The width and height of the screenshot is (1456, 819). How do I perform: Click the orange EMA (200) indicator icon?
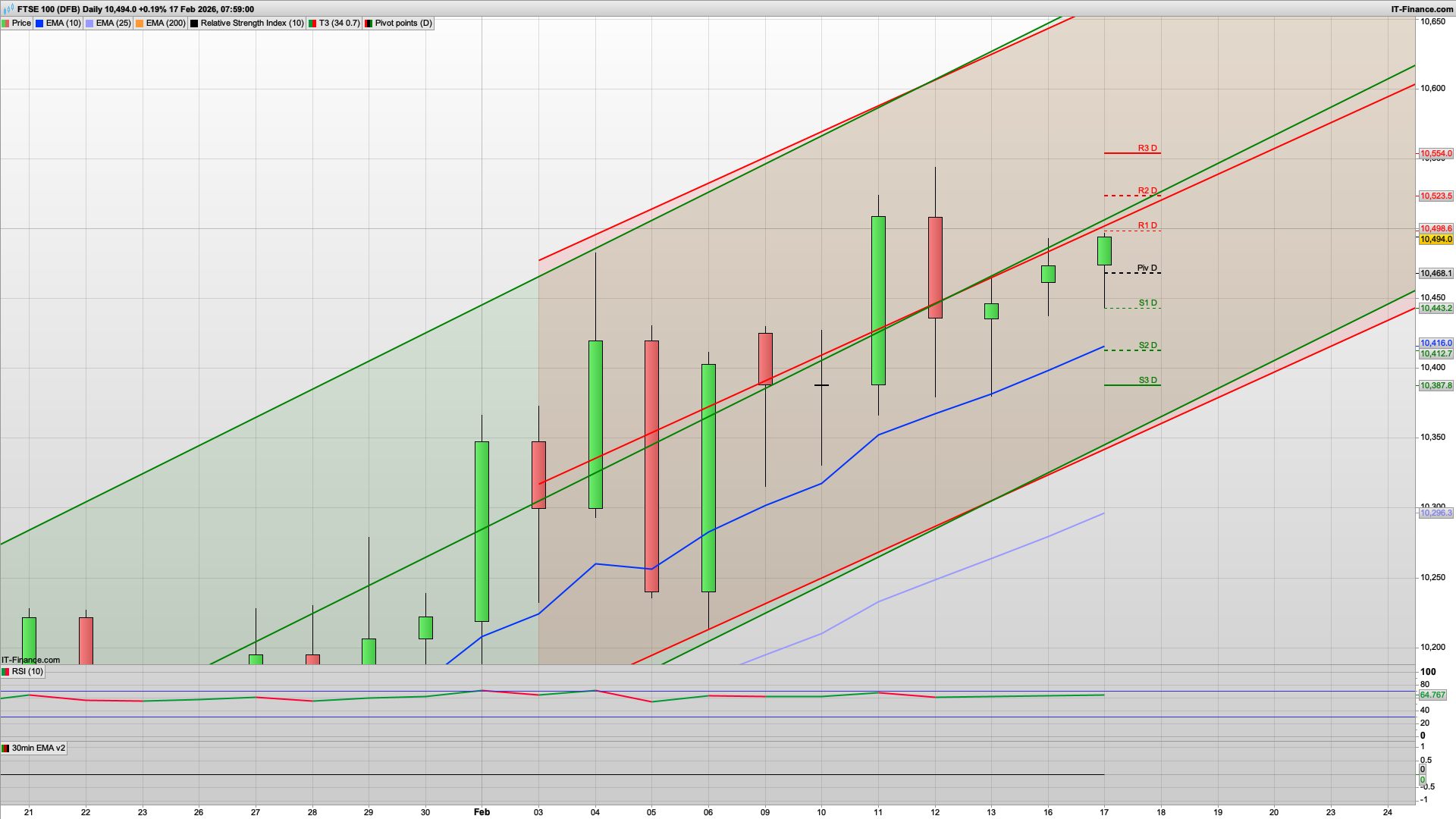(x=139, y=24)
